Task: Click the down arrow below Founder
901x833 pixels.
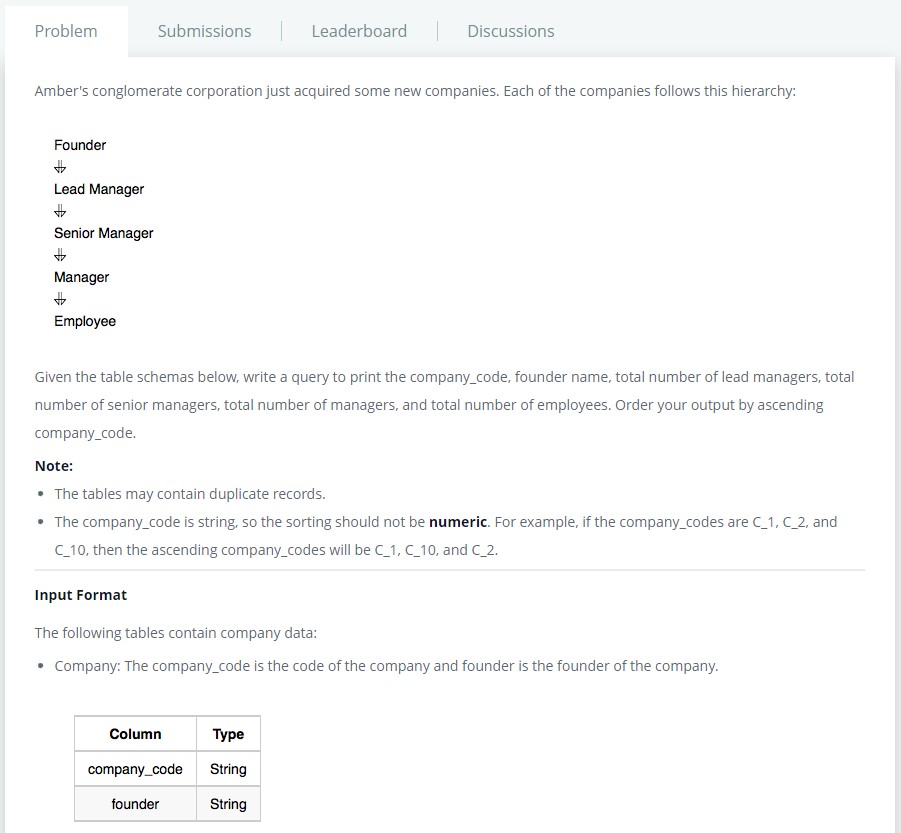Action: 60,167
